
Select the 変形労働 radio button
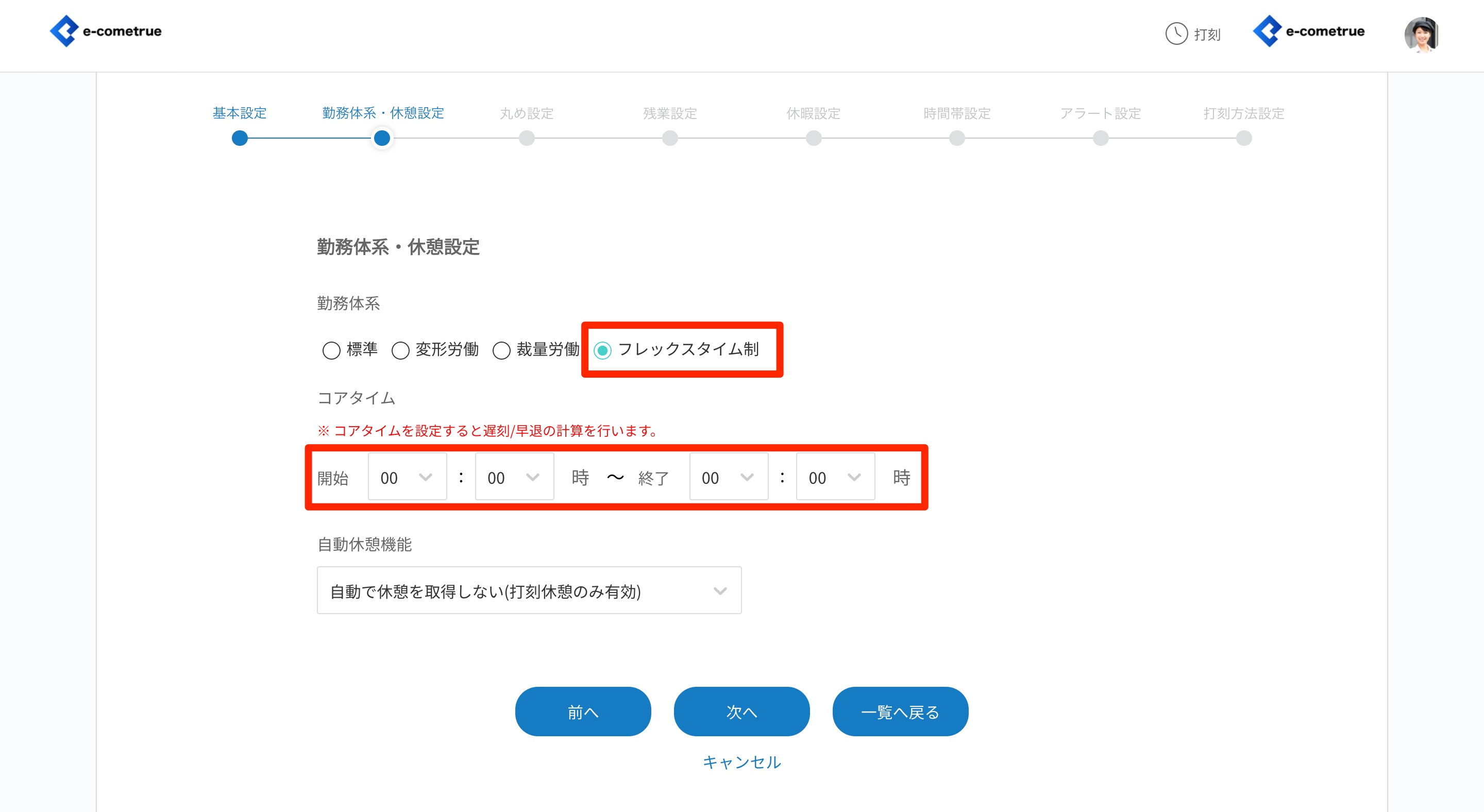click(x=400, y=350)
